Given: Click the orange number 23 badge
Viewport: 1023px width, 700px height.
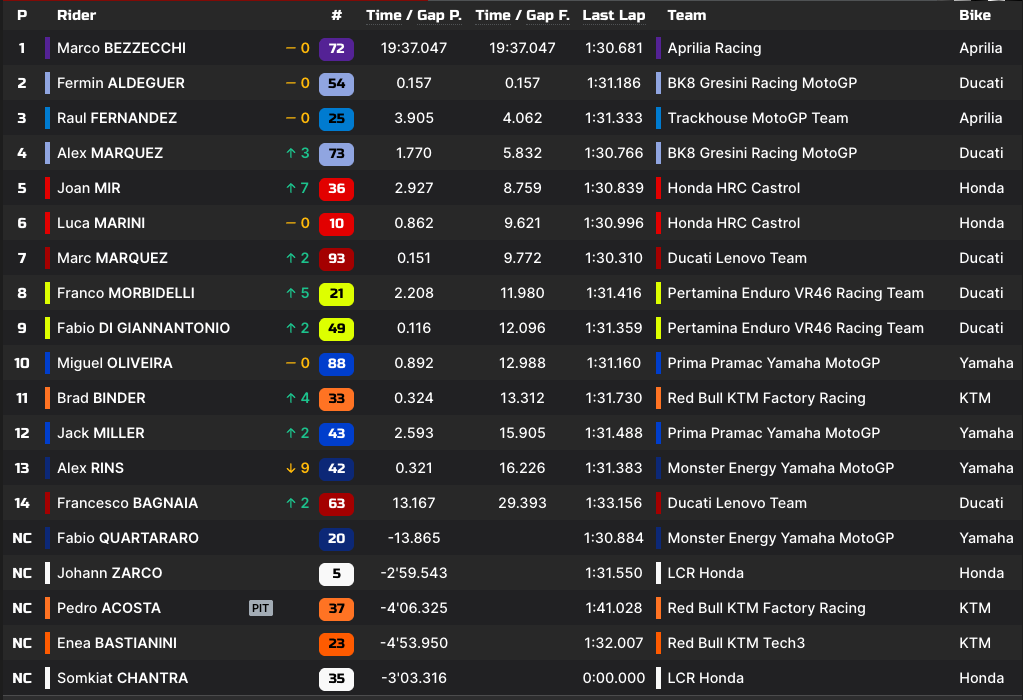Looking at the screenshot, I should [336, 643].
